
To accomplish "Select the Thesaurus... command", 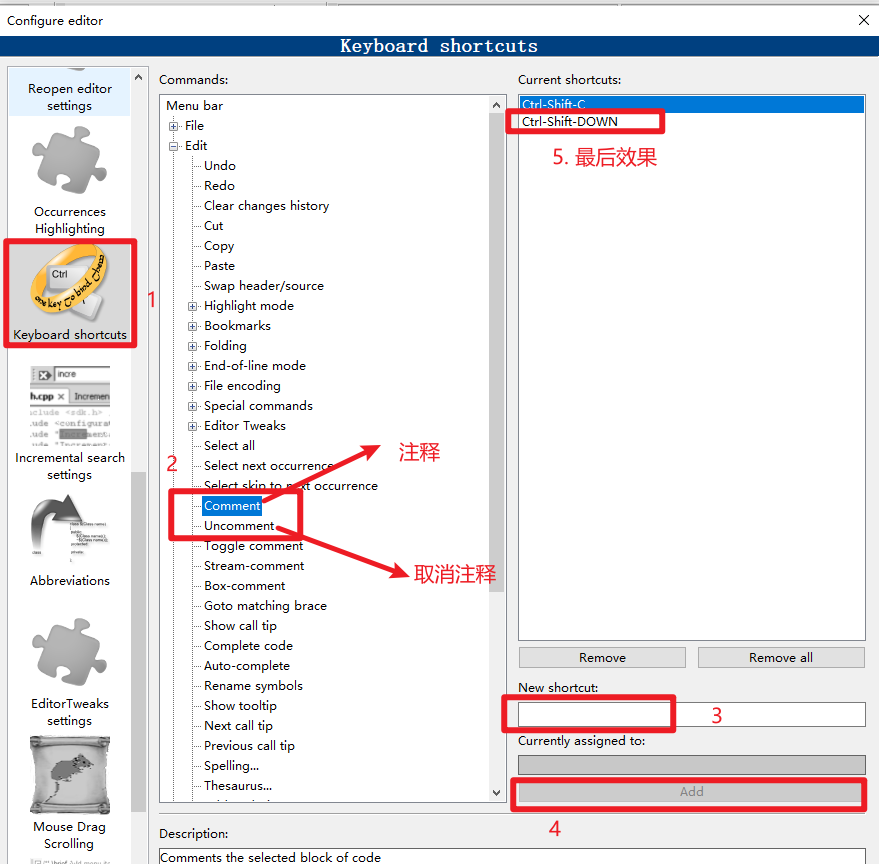I will click(x=238, y=786).
